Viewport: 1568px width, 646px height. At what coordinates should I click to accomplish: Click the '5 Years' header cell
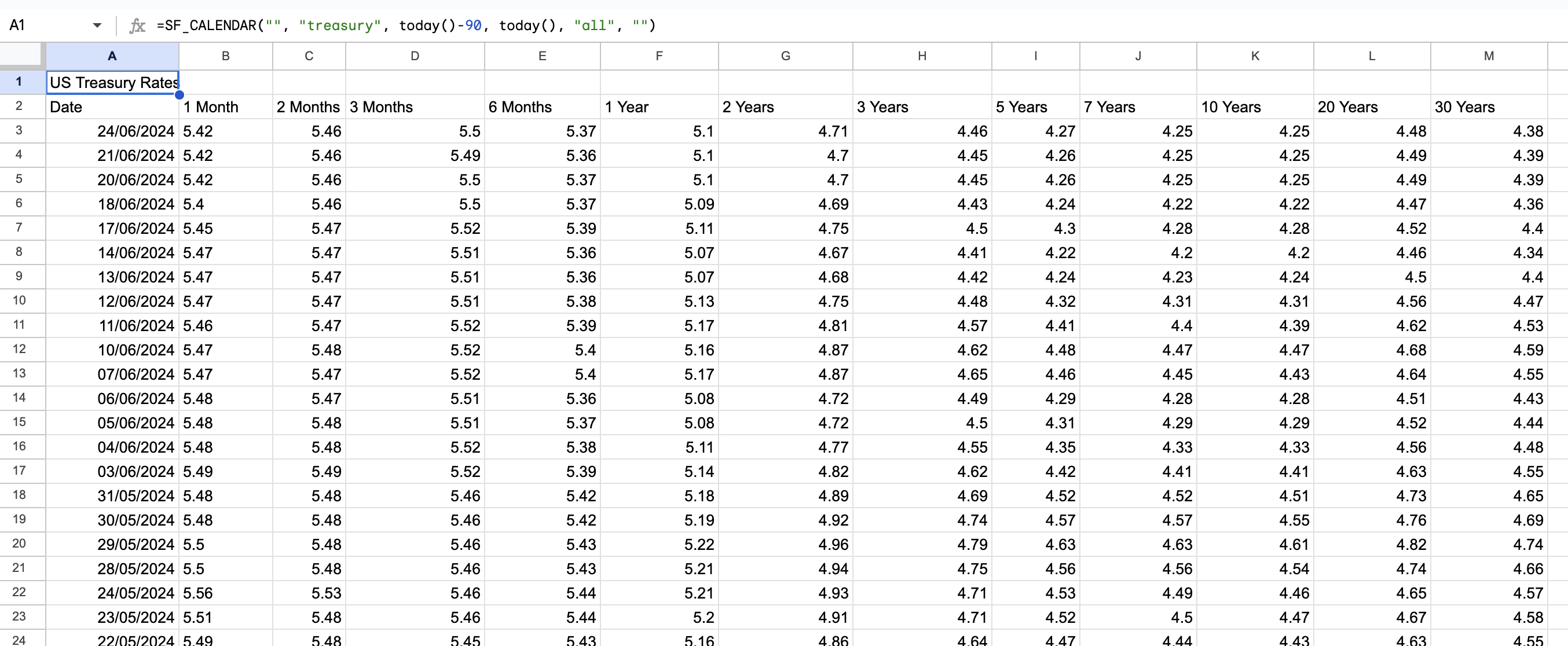coord(1036,107)
